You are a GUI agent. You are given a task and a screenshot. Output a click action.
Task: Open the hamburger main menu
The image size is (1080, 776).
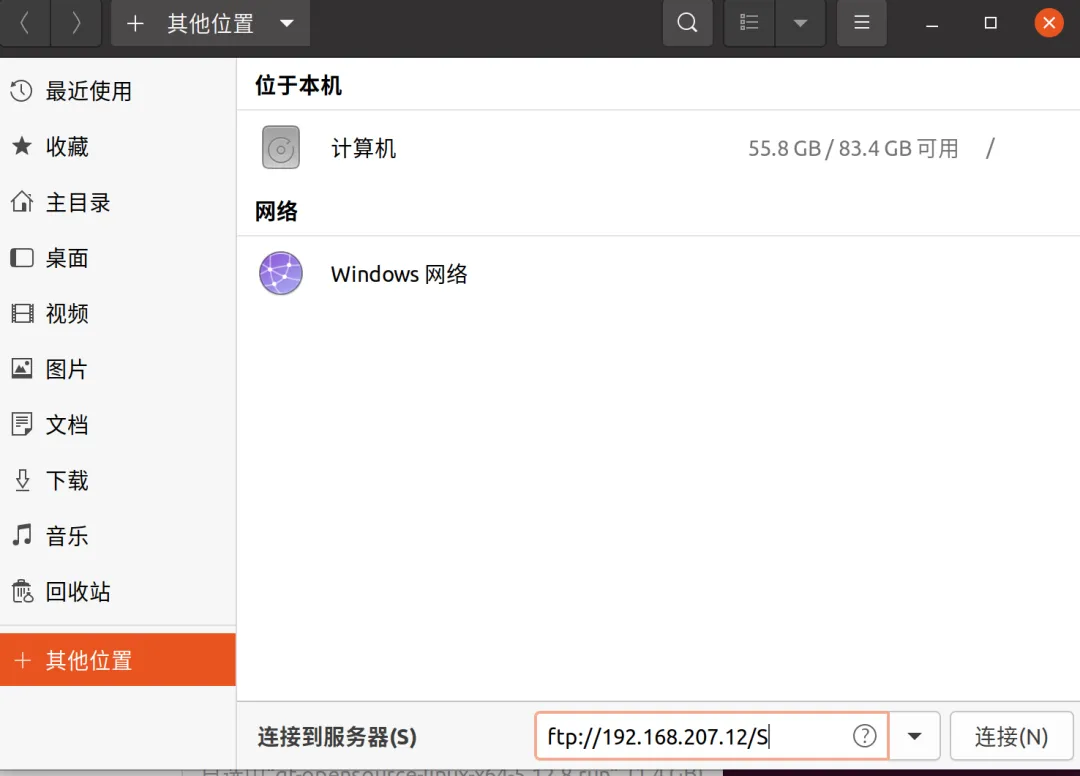[862, 23]
